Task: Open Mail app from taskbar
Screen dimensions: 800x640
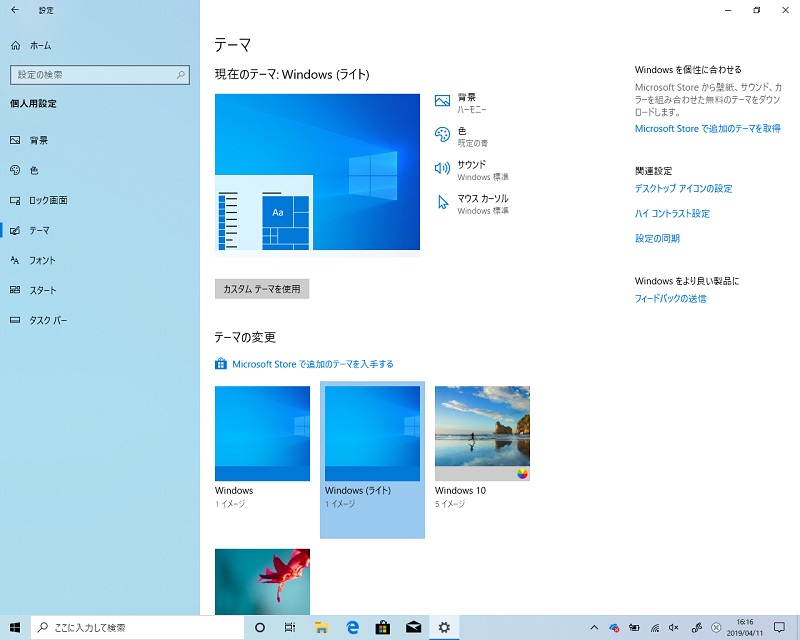Action: 413,627
